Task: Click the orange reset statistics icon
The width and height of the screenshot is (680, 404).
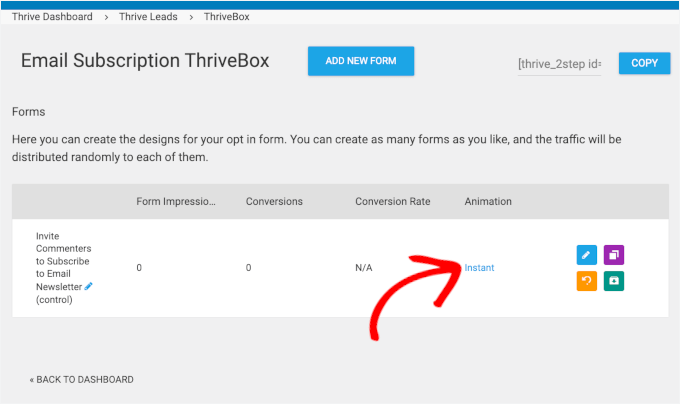Action: [x=587, y=281]
